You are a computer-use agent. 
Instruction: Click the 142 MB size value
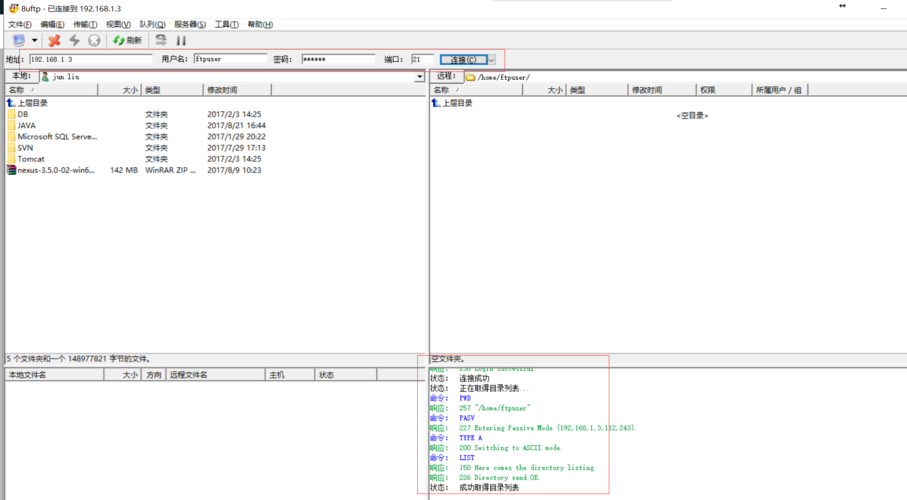point(124,170)
